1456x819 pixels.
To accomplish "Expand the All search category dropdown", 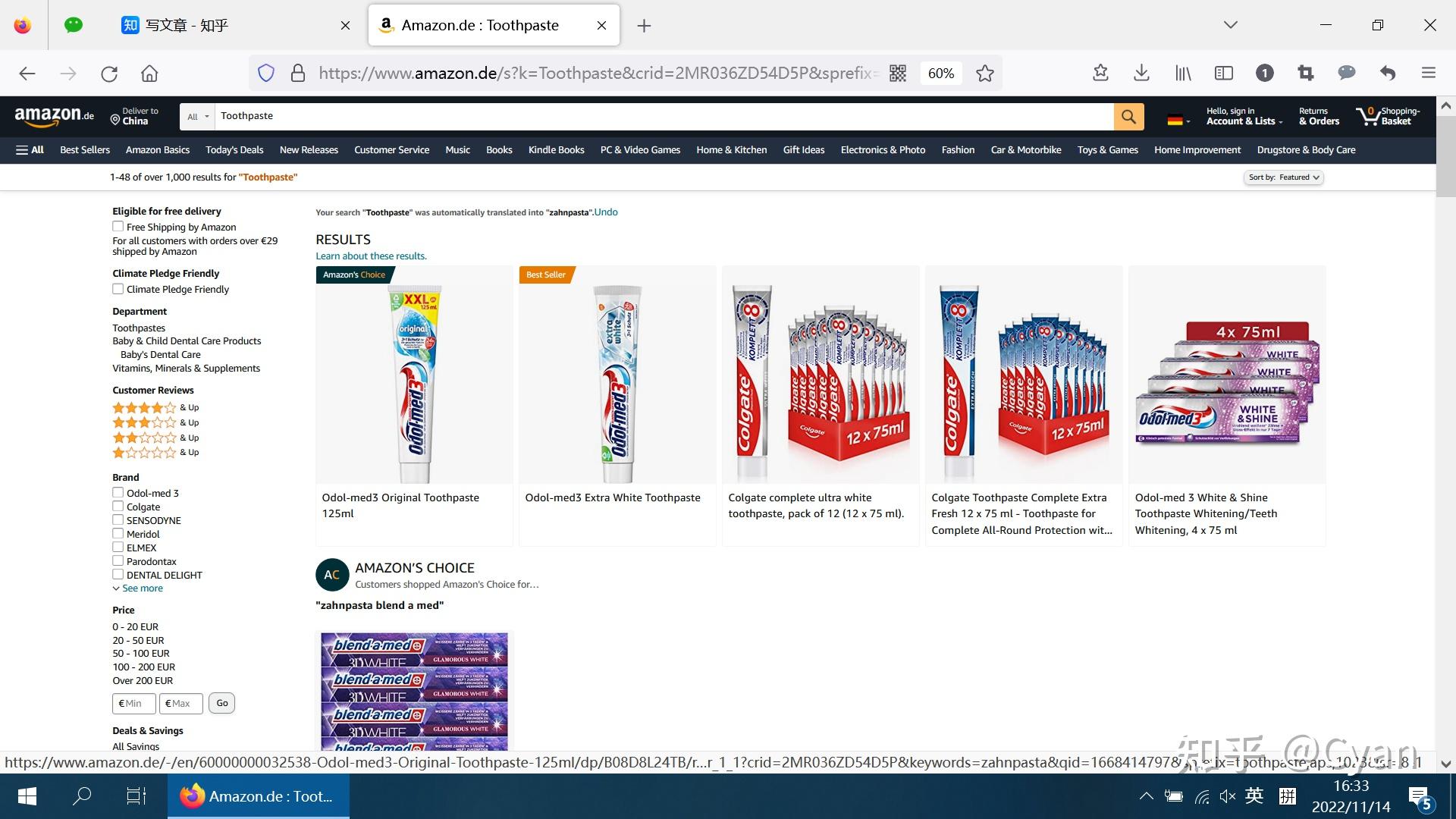I will click(x=198, y=116).
